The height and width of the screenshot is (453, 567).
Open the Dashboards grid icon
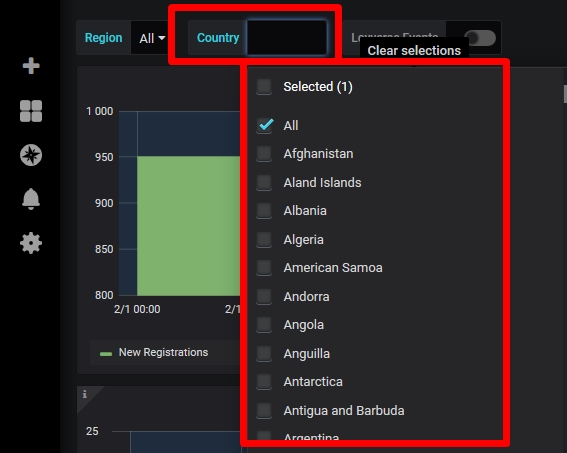click(x=31, y=111)
